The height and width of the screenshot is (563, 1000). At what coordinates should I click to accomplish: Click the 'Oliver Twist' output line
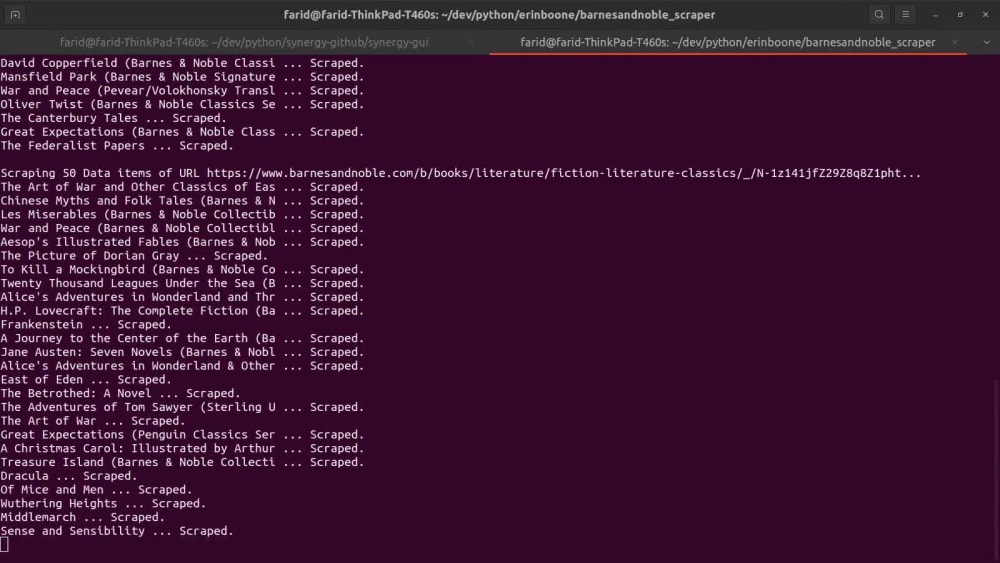[x=182, y=105]
